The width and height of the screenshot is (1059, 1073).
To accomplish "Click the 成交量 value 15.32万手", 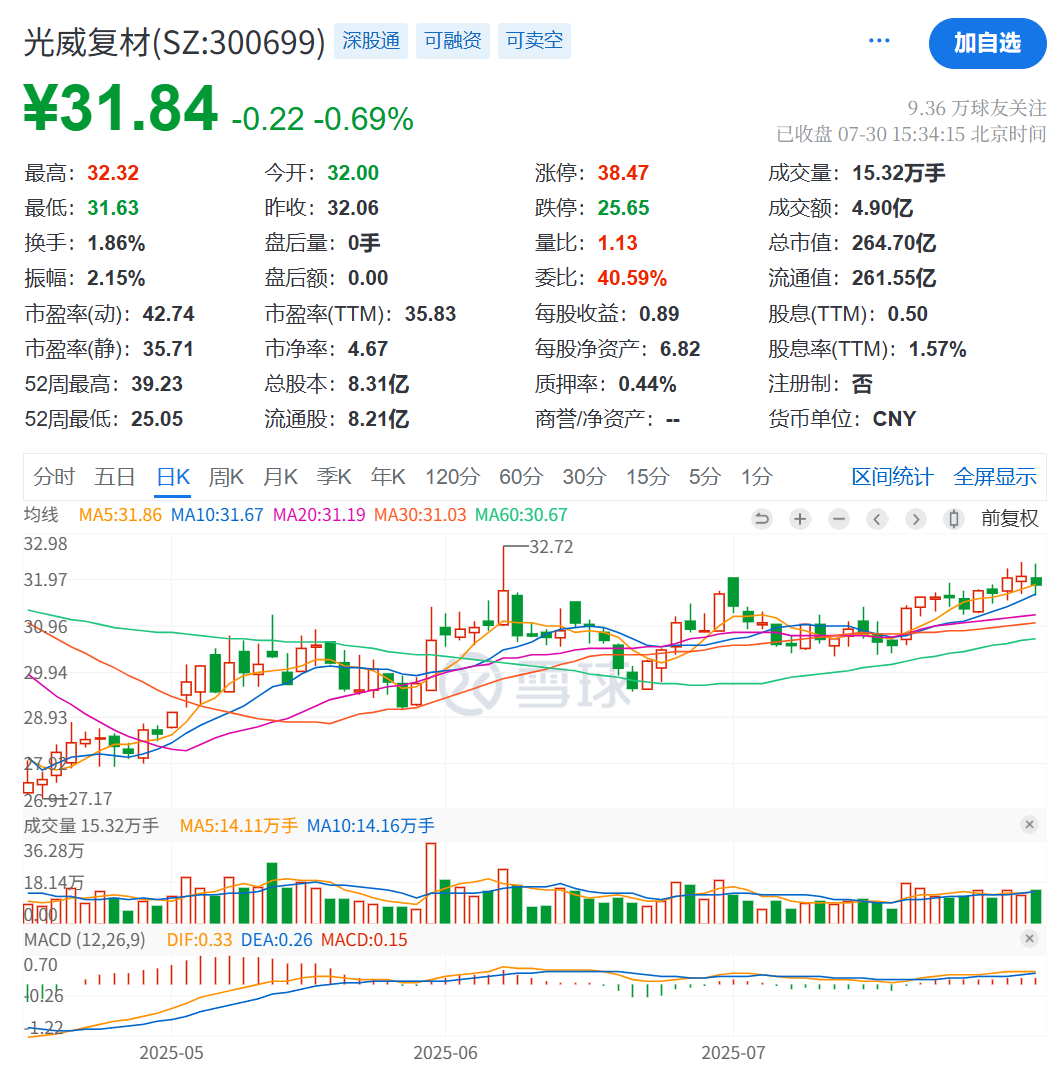I will click(x=898, y=173).
